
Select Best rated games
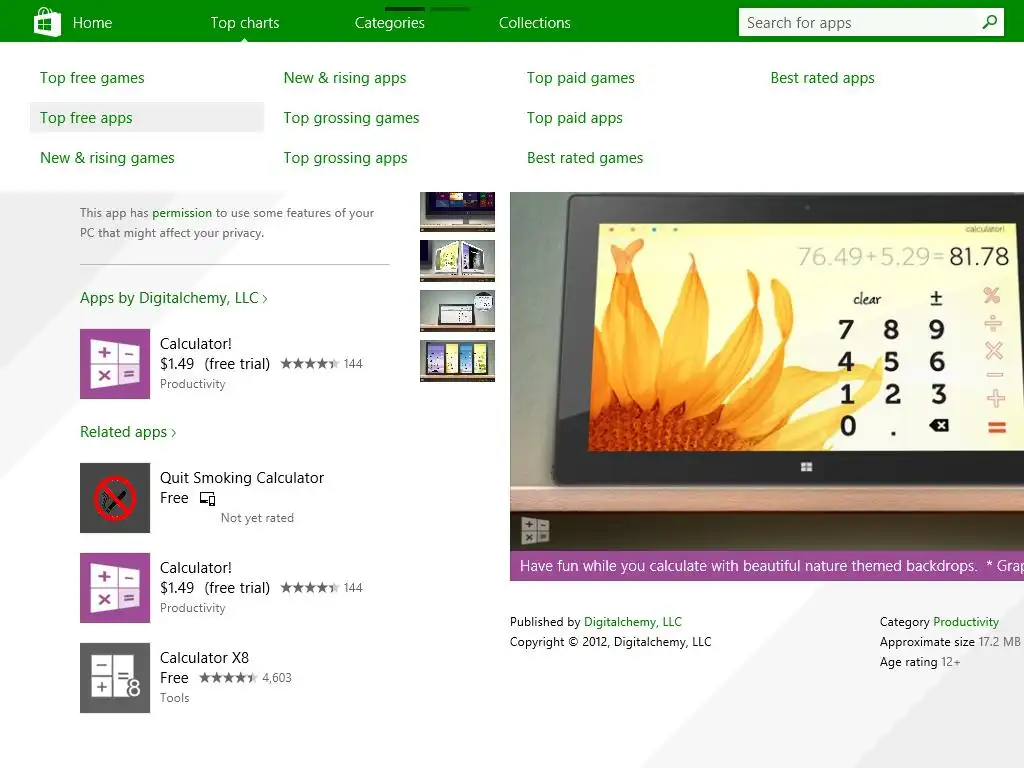pyautogui.click(x=585, y=157)
